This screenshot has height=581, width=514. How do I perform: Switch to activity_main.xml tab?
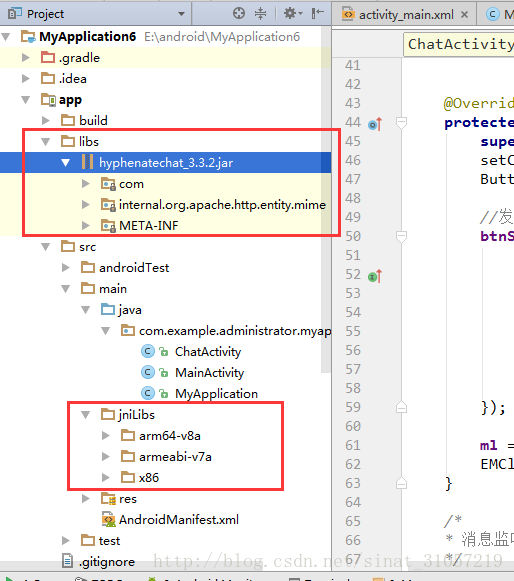click(x=406, y=15)
